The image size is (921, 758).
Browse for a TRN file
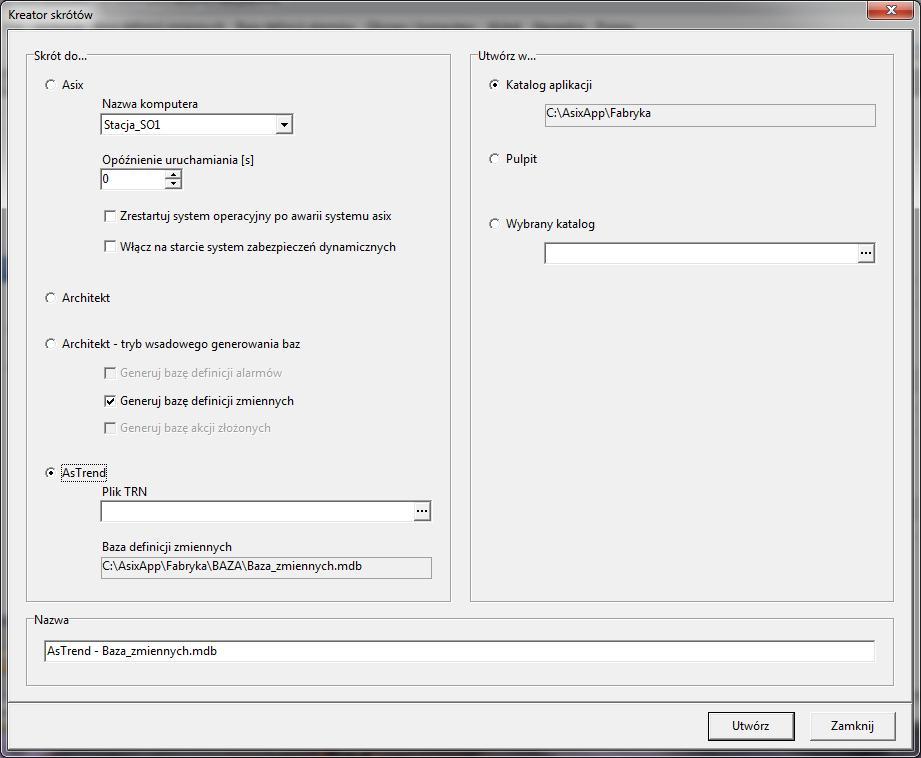(x=422, y=511)
